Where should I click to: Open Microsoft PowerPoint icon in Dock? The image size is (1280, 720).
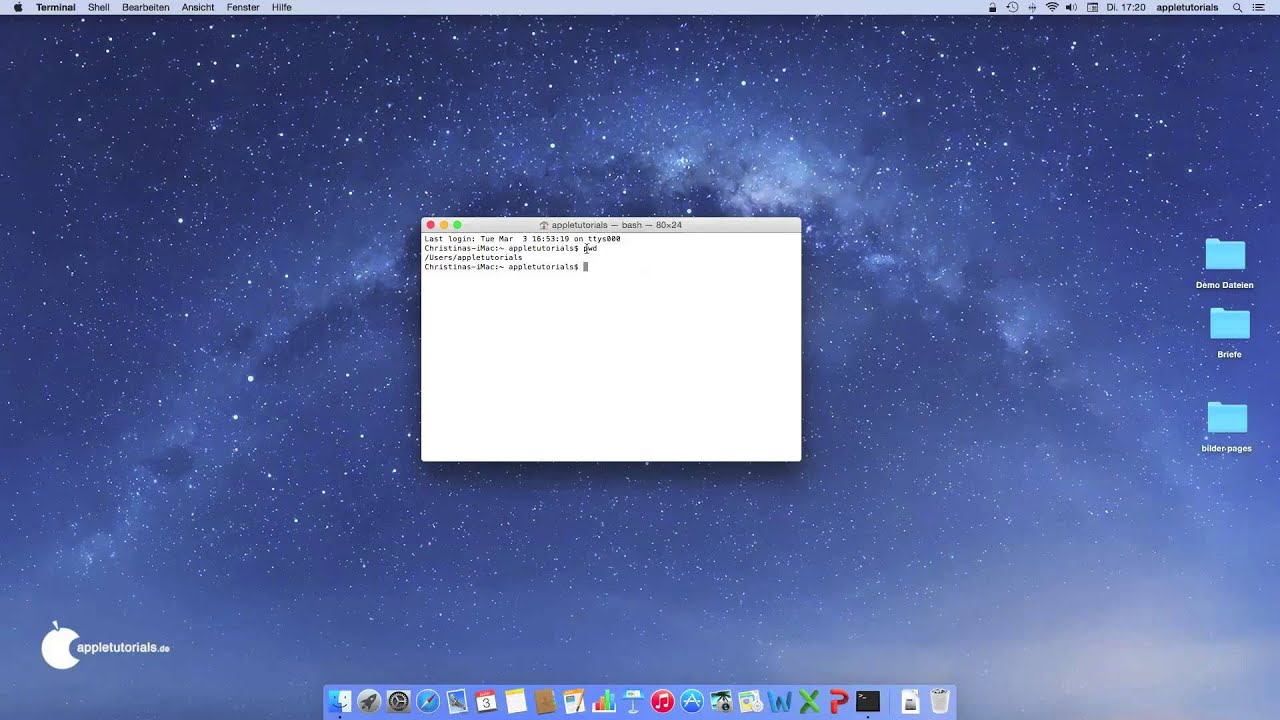coord(838,702)
